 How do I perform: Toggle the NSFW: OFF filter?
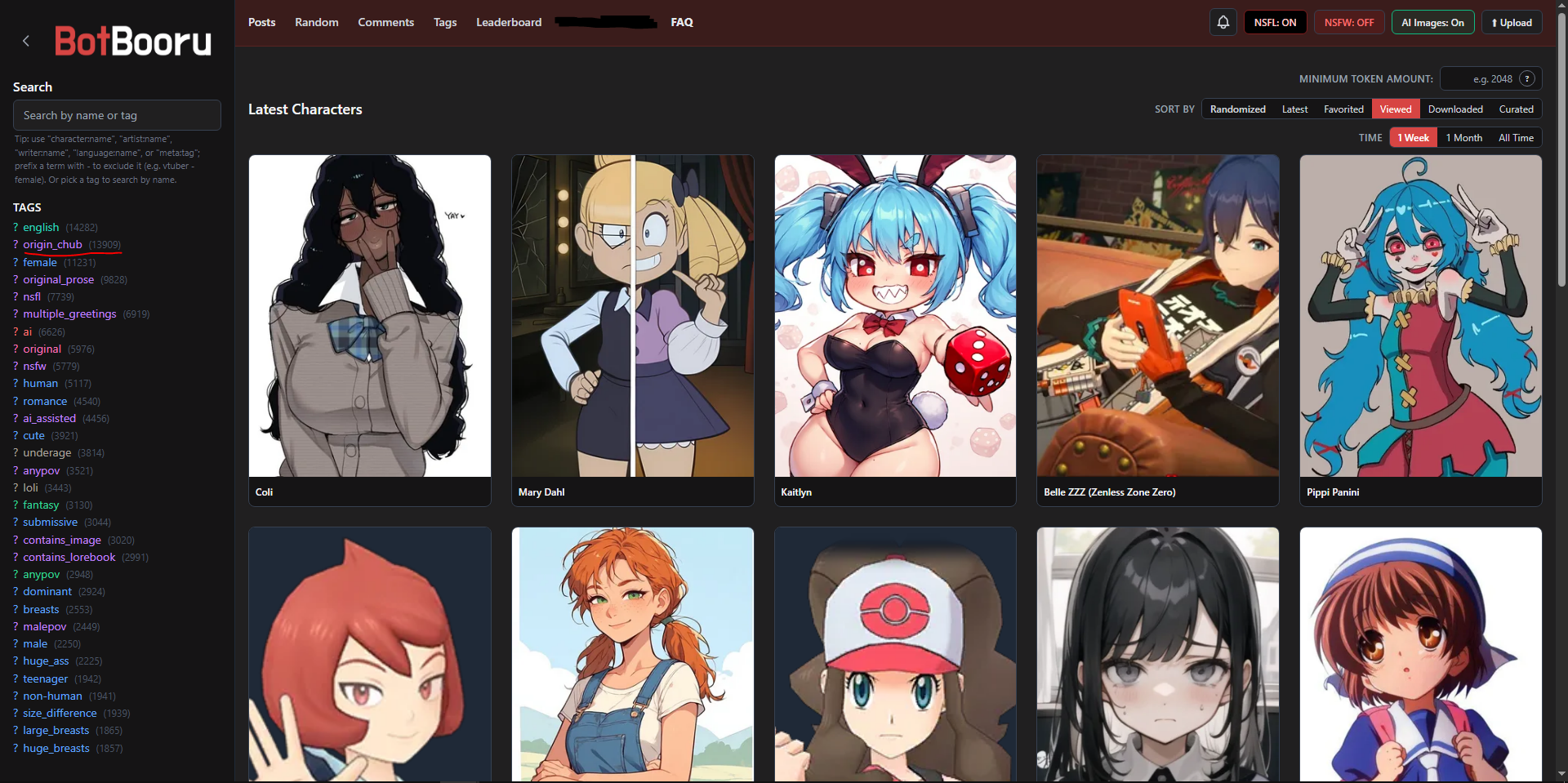pos(1349,23)
